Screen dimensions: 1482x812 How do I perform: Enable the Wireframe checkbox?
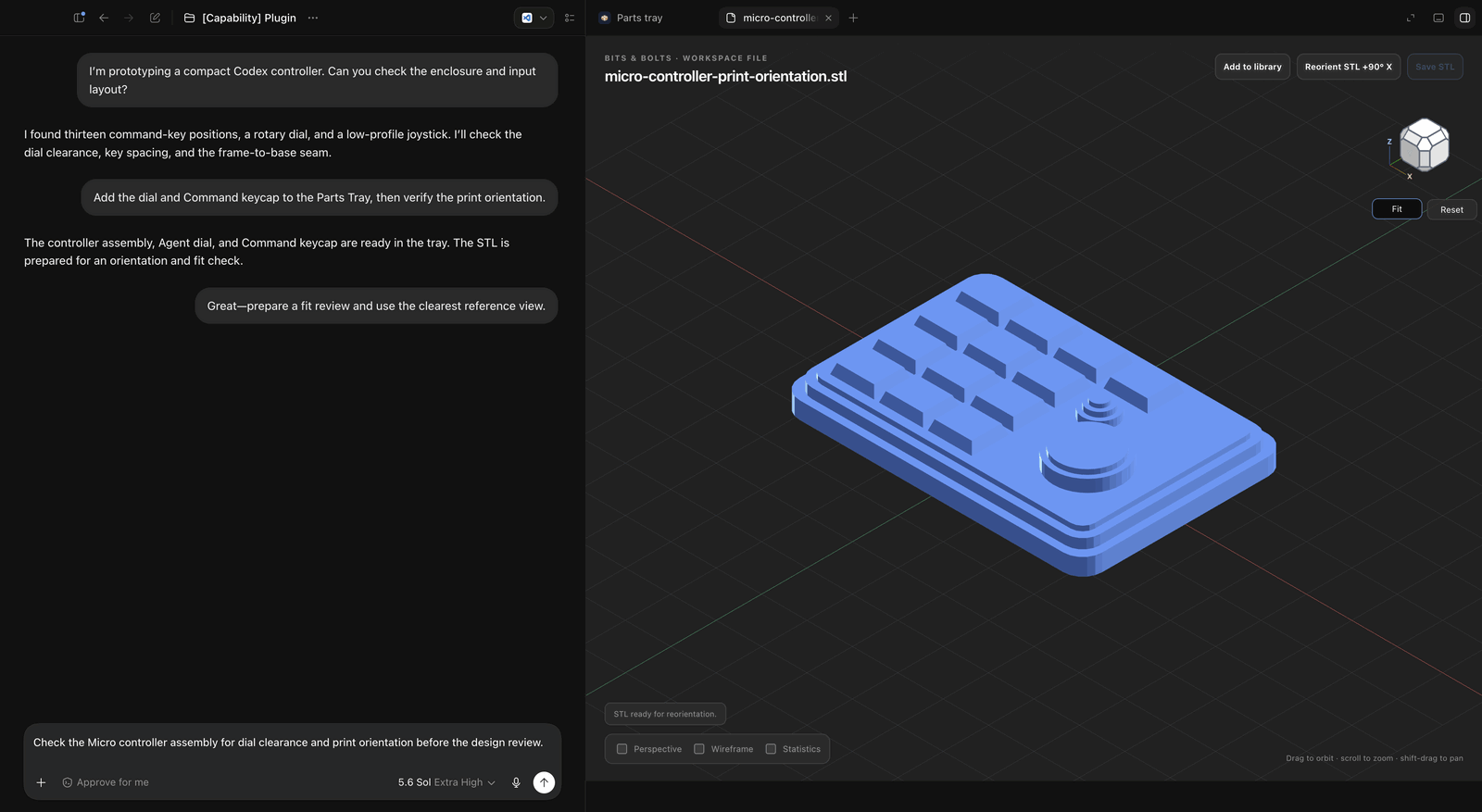pyautogui.click(x=699, y=749)
